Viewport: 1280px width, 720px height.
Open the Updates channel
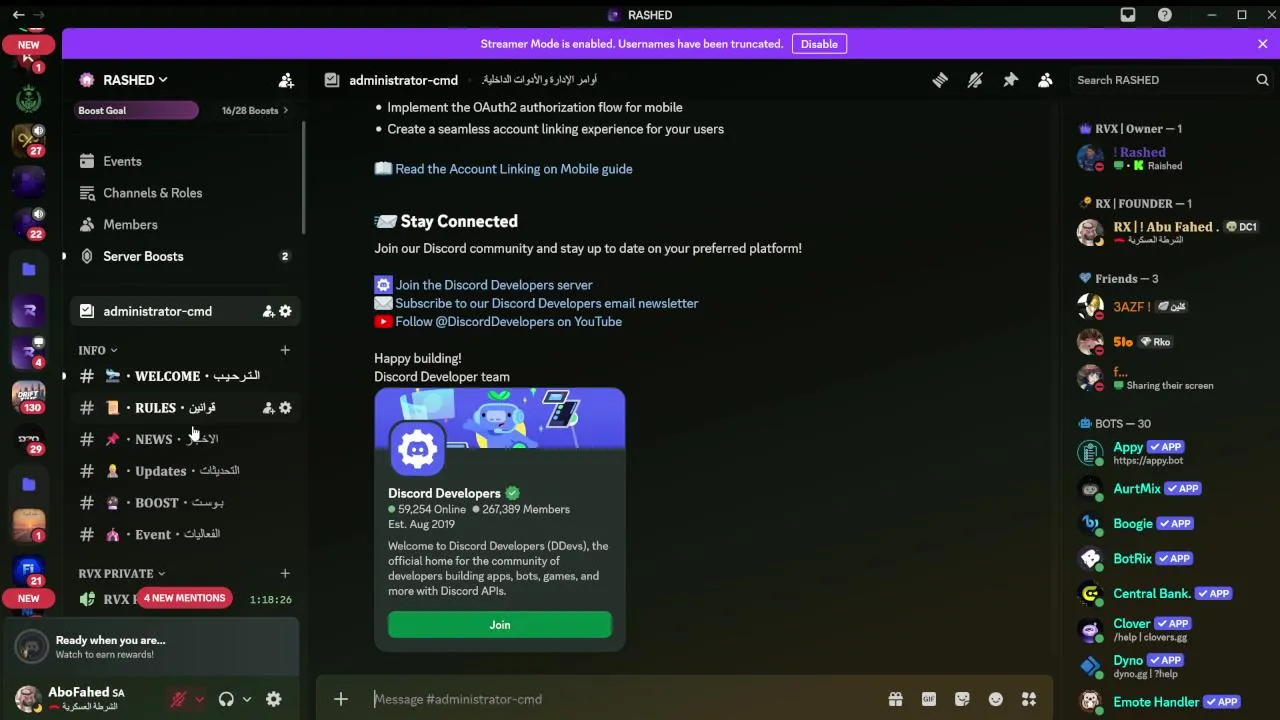184,471
